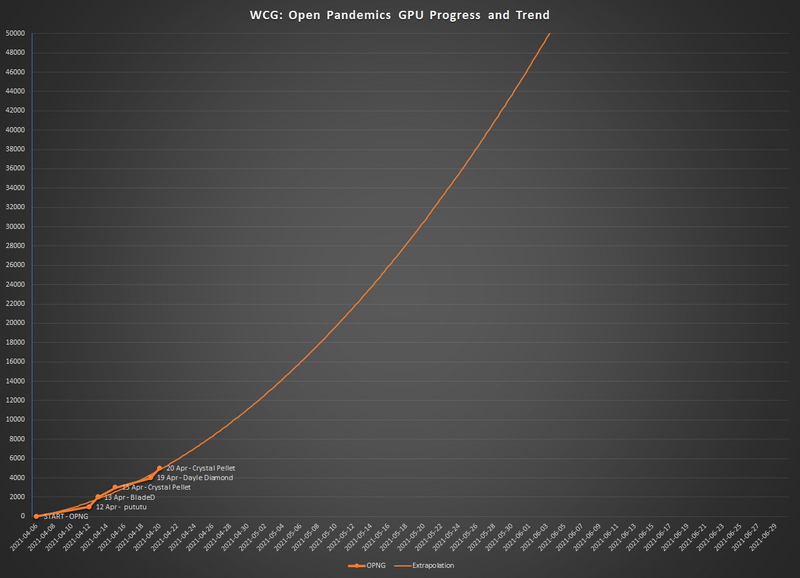Click the 8000 y-axis label

click(17, 439)
